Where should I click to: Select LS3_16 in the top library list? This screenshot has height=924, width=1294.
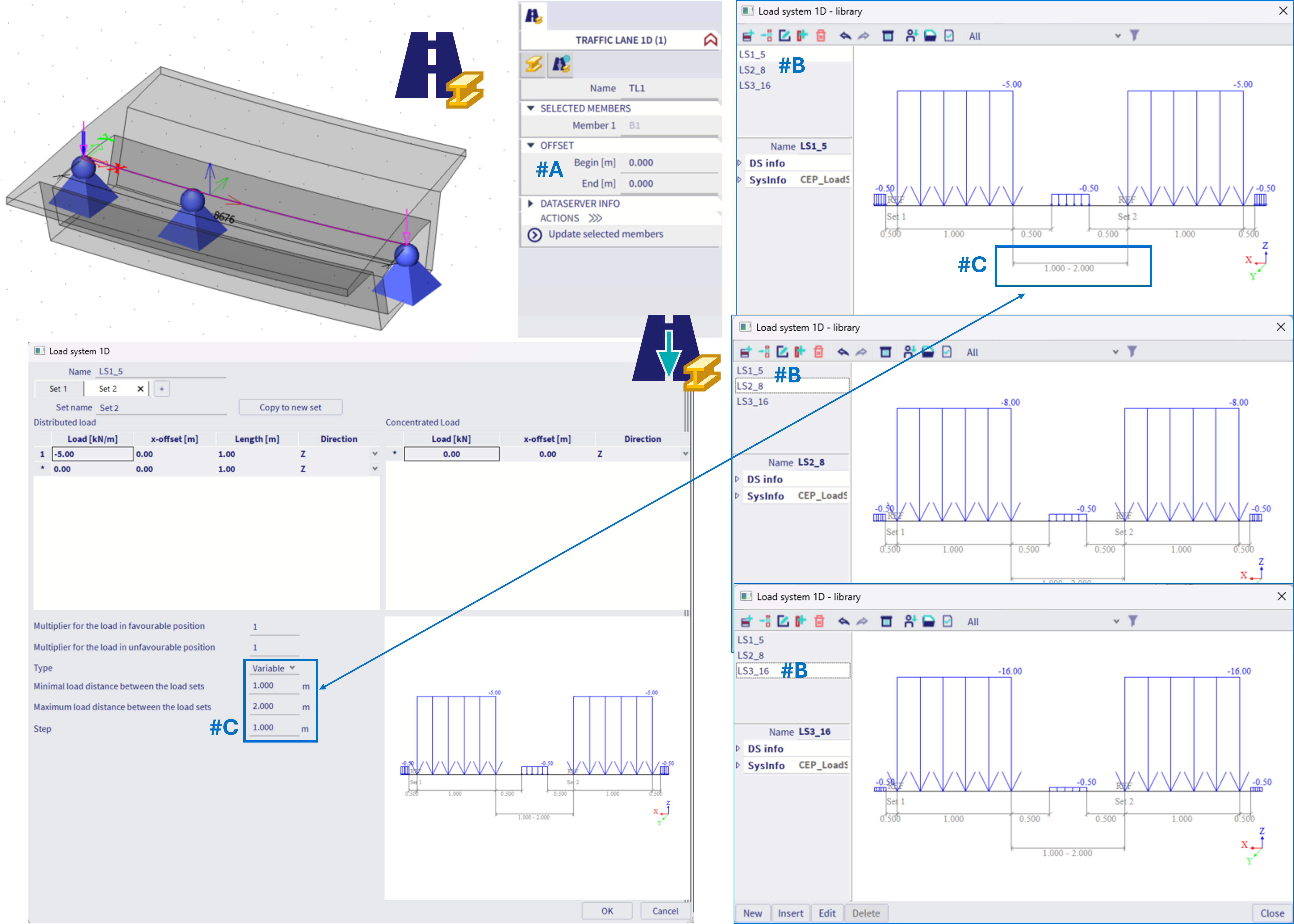click(755, 85)
